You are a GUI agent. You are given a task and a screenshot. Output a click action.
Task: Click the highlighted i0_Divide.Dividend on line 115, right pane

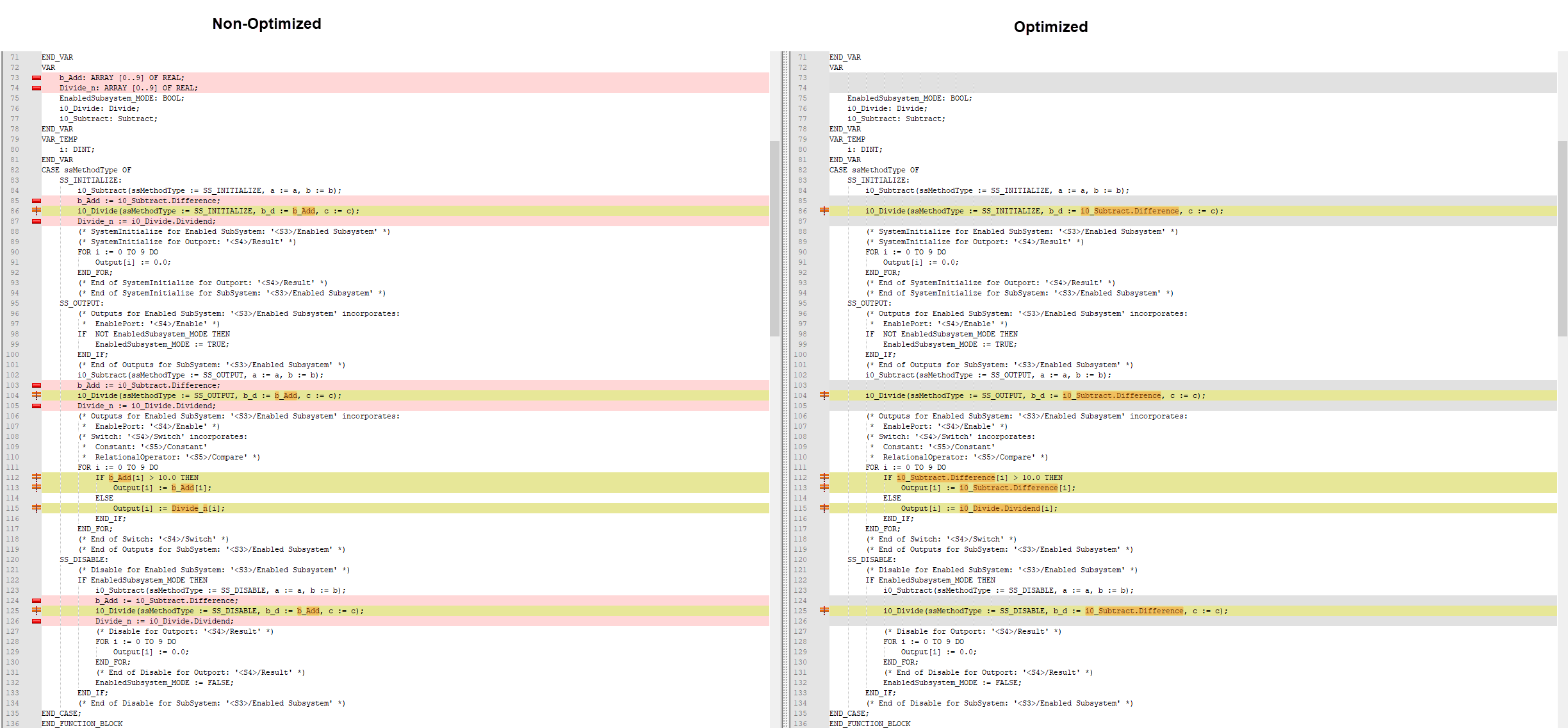(x=999, y=508)
